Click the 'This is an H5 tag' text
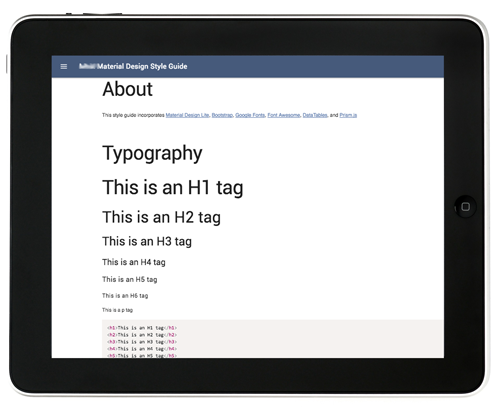Image resolution: width=500 pixels, height=409 pixels. [130, 279]
